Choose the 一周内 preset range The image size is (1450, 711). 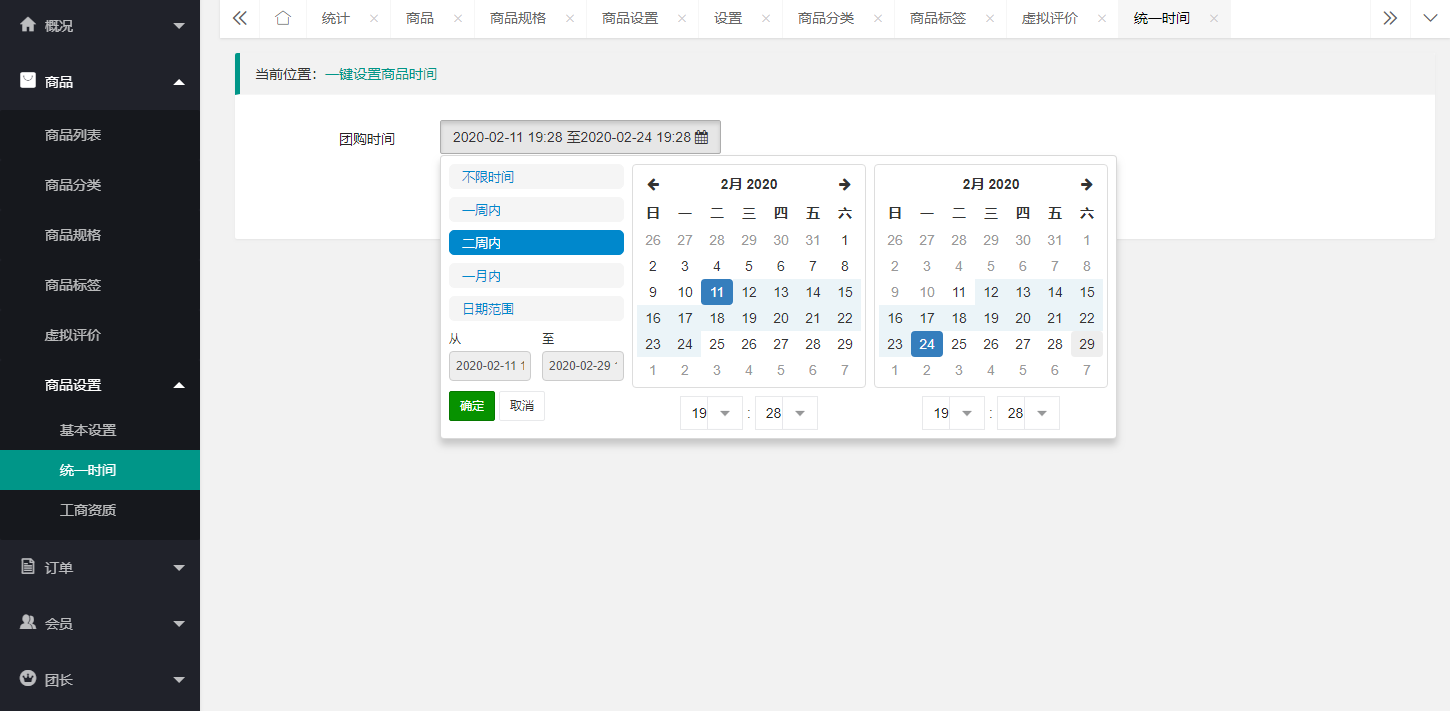(x=536, y=210)
